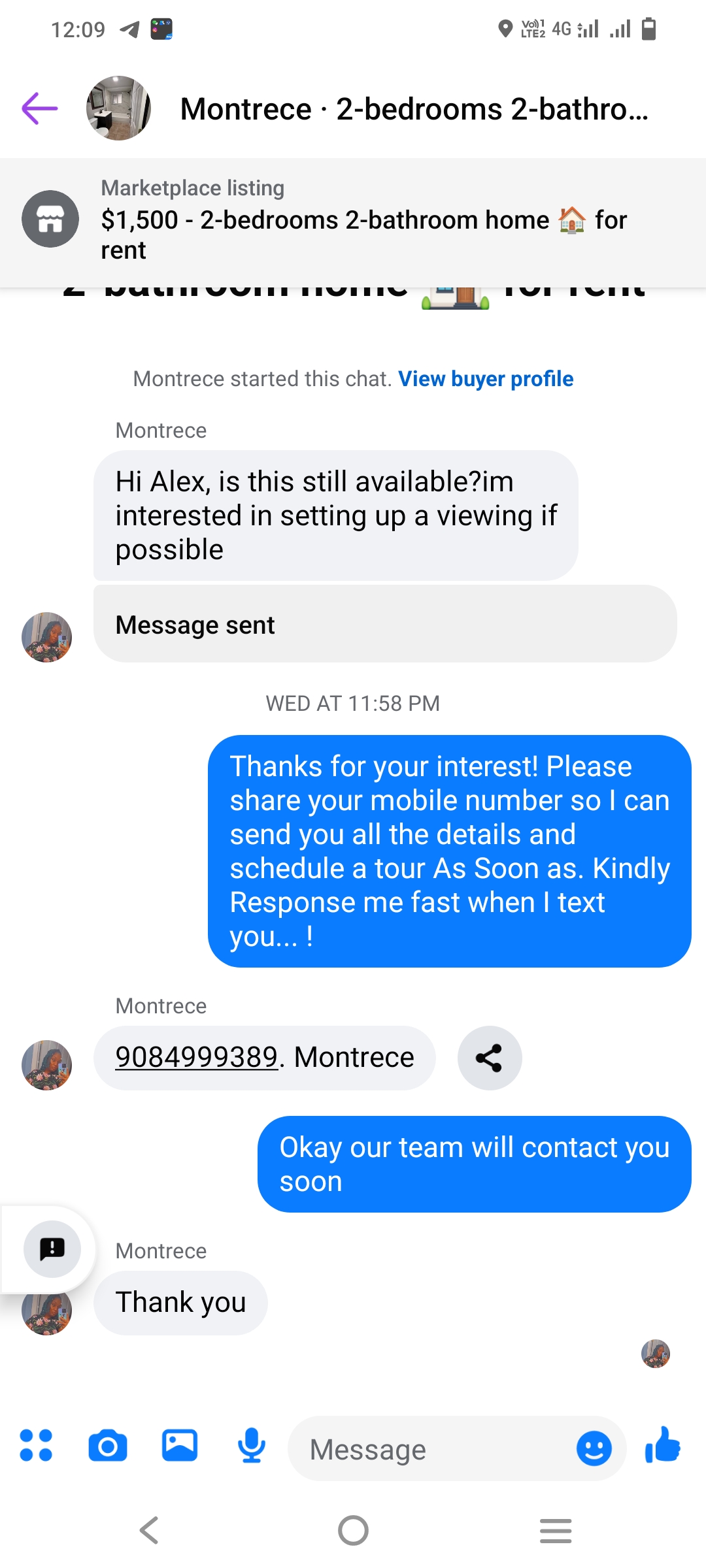
Task: Open the report alert icon button
Action: [52, 1249]
